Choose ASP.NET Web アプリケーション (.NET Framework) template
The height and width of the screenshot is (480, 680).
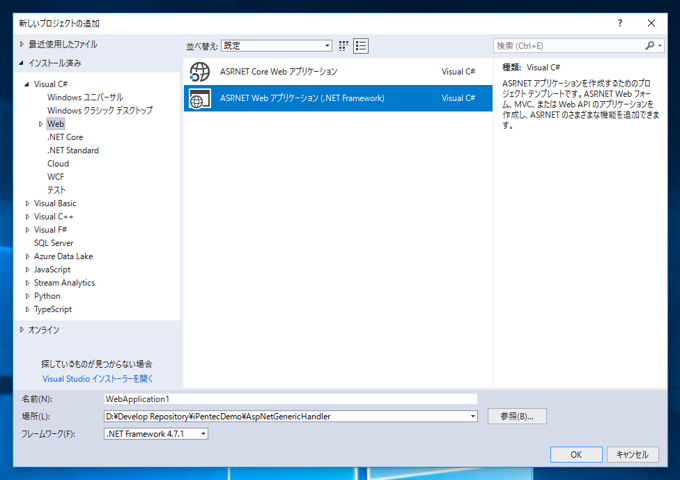point(338,98)
